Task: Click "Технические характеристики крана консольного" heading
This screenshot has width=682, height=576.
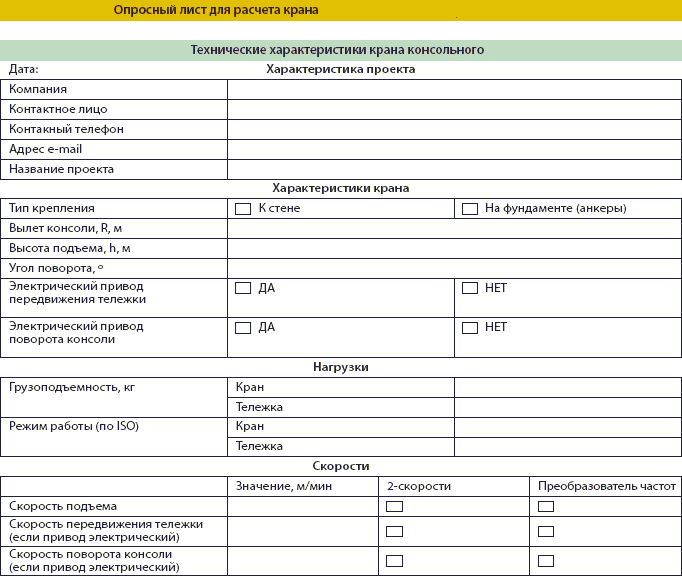Action: [x=337, y=50]
